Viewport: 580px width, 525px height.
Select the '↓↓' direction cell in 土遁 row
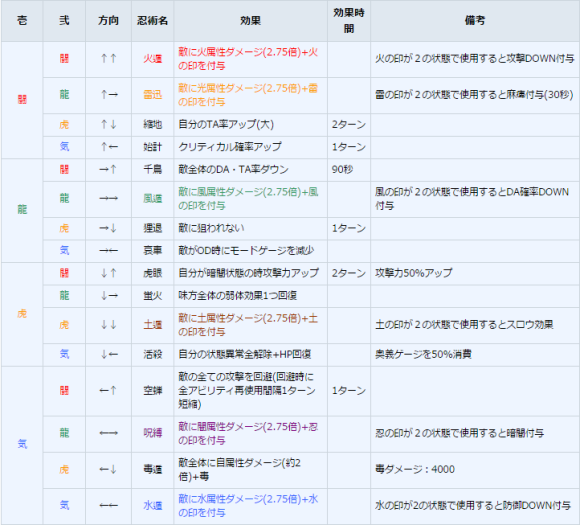pyautogui.click(x=108, y=325)
